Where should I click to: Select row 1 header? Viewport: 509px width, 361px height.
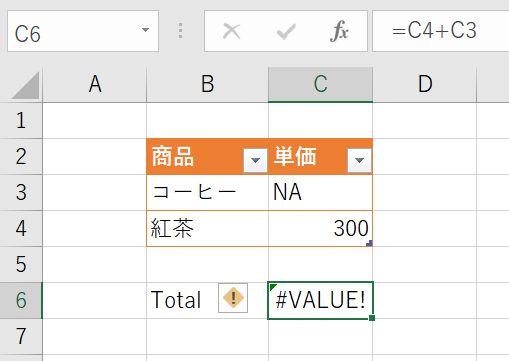pyautogui.click(x=21, y=121)
